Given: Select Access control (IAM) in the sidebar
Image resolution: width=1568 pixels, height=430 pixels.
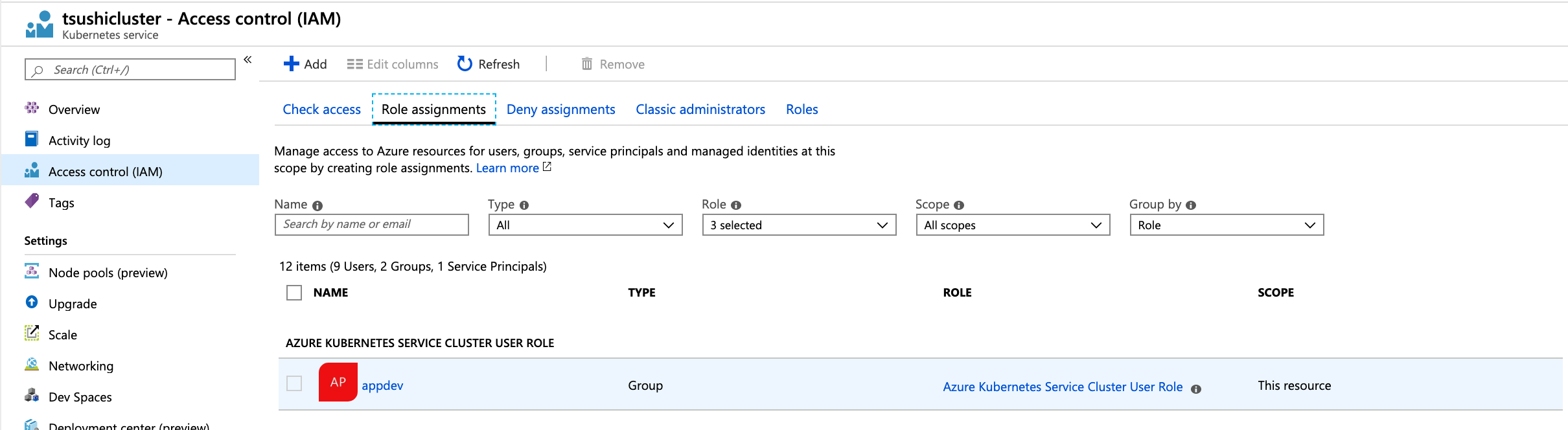Looking at the screenshot, I should (130, 171).
